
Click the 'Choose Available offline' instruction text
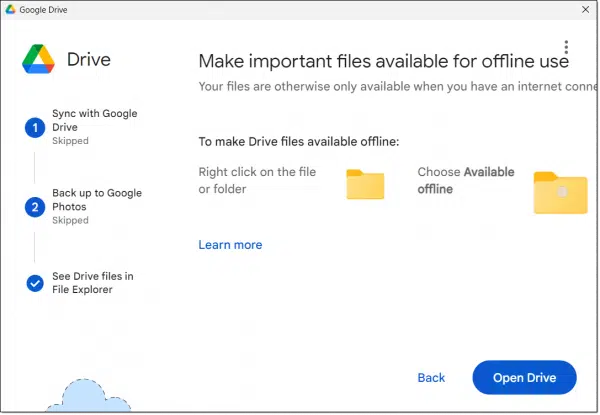pyautogui.click(x=464, y=180)
